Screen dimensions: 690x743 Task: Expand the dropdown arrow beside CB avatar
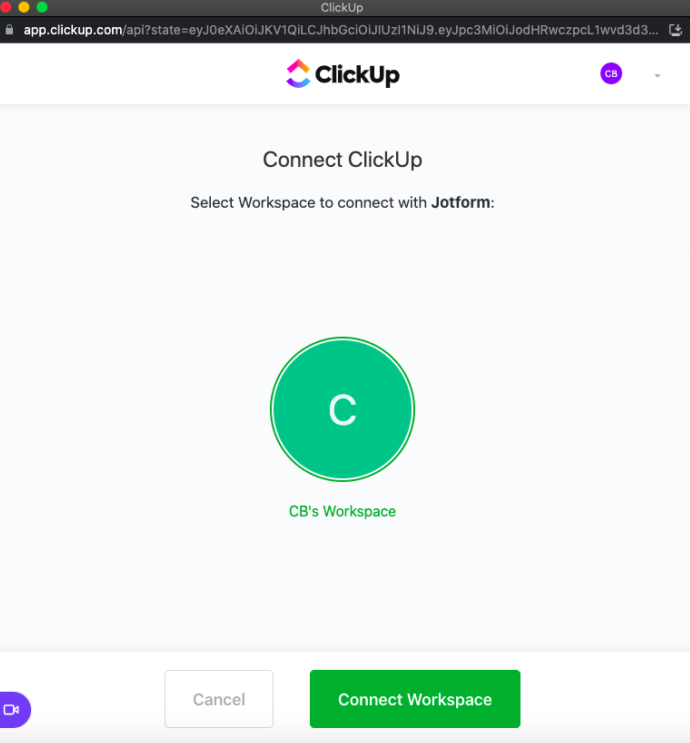tap(657, 75)
